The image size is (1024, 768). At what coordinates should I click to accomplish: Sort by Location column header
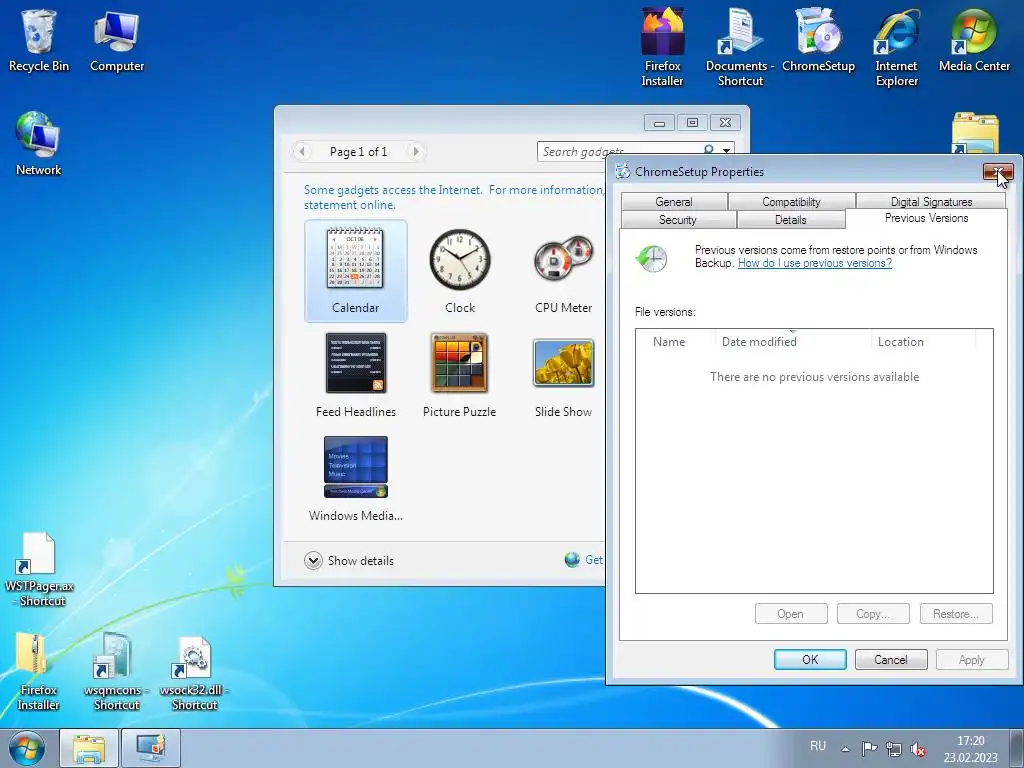923,342
